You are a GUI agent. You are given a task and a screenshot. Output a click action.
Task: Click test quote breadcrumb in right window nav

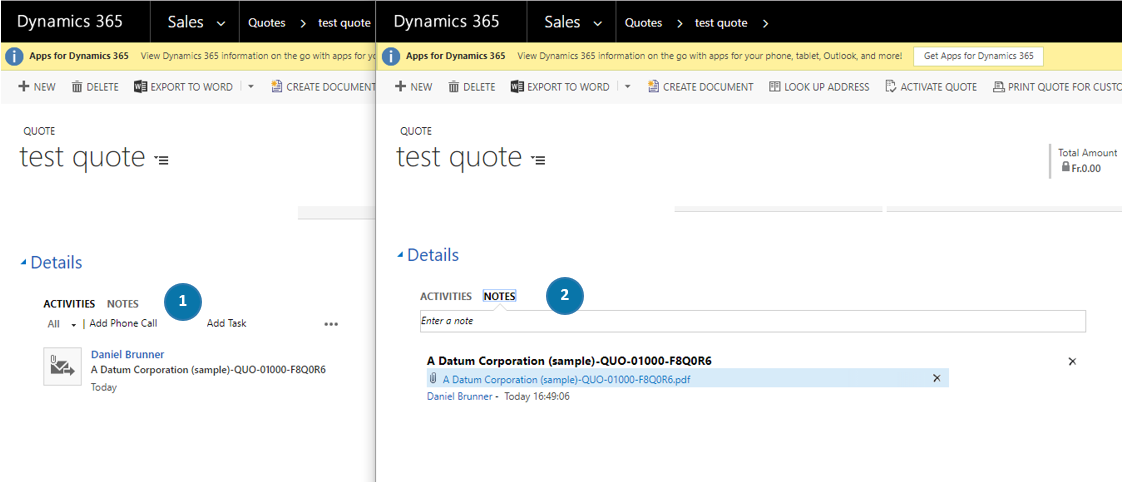pos(720,23)
